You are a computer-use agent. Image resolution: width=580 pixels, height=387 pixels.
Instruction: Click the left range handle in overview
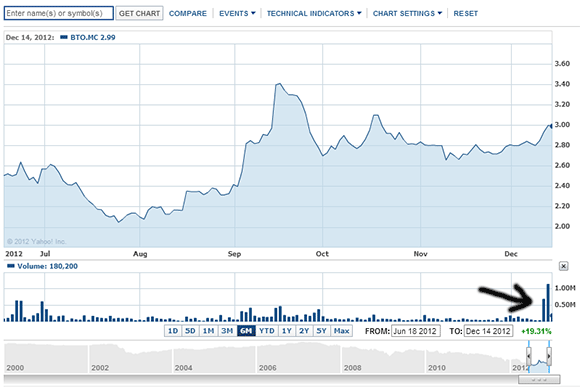coord(529,356)
